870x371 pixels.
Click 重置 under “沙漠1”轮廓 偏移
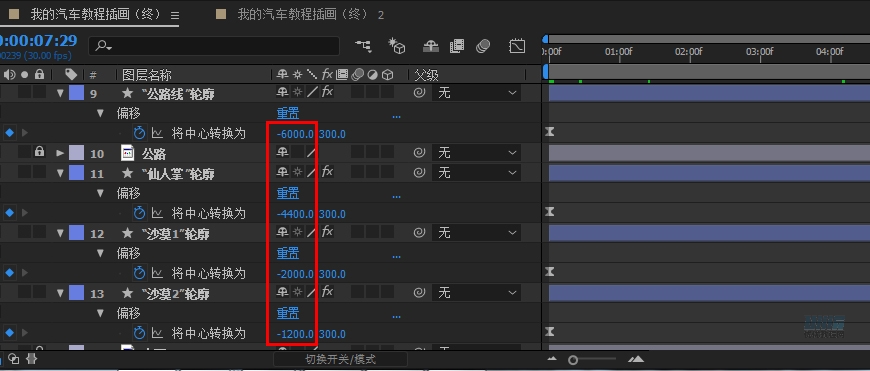(288, 253)
